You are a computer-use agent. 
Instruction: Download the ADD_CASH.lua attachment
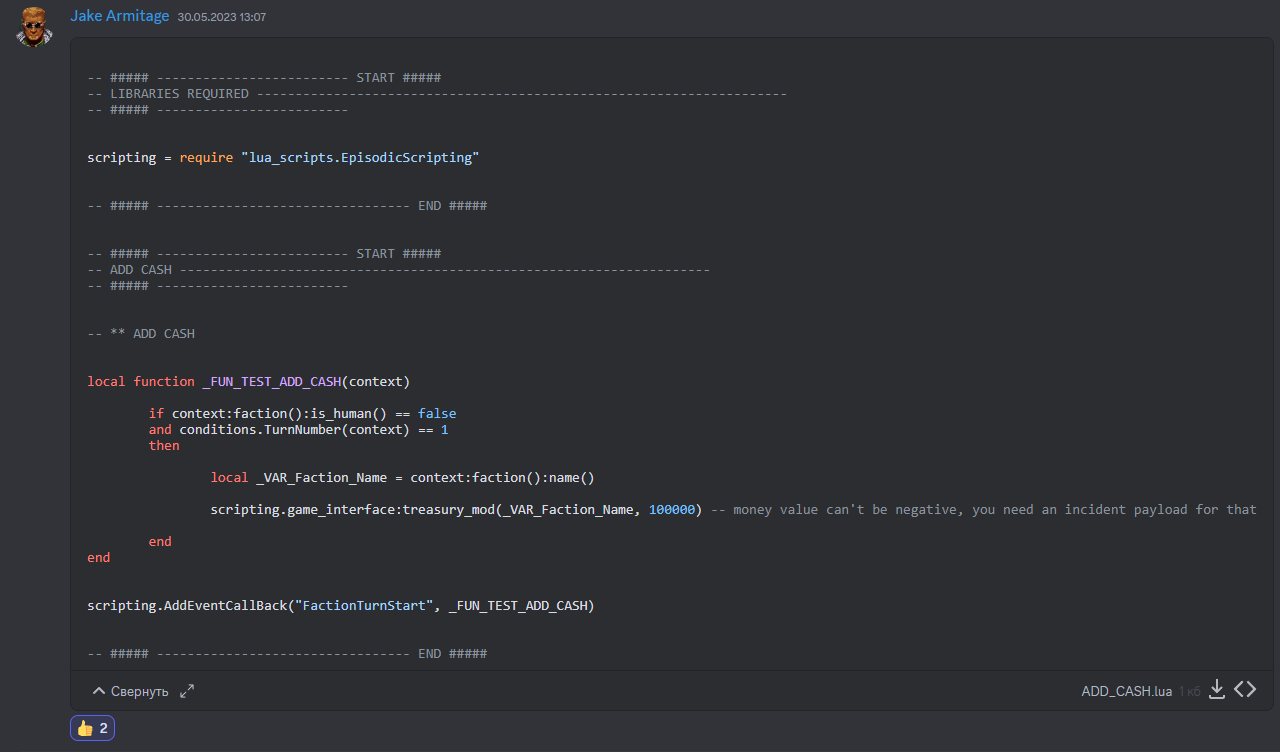click(x=1217, y=690)
